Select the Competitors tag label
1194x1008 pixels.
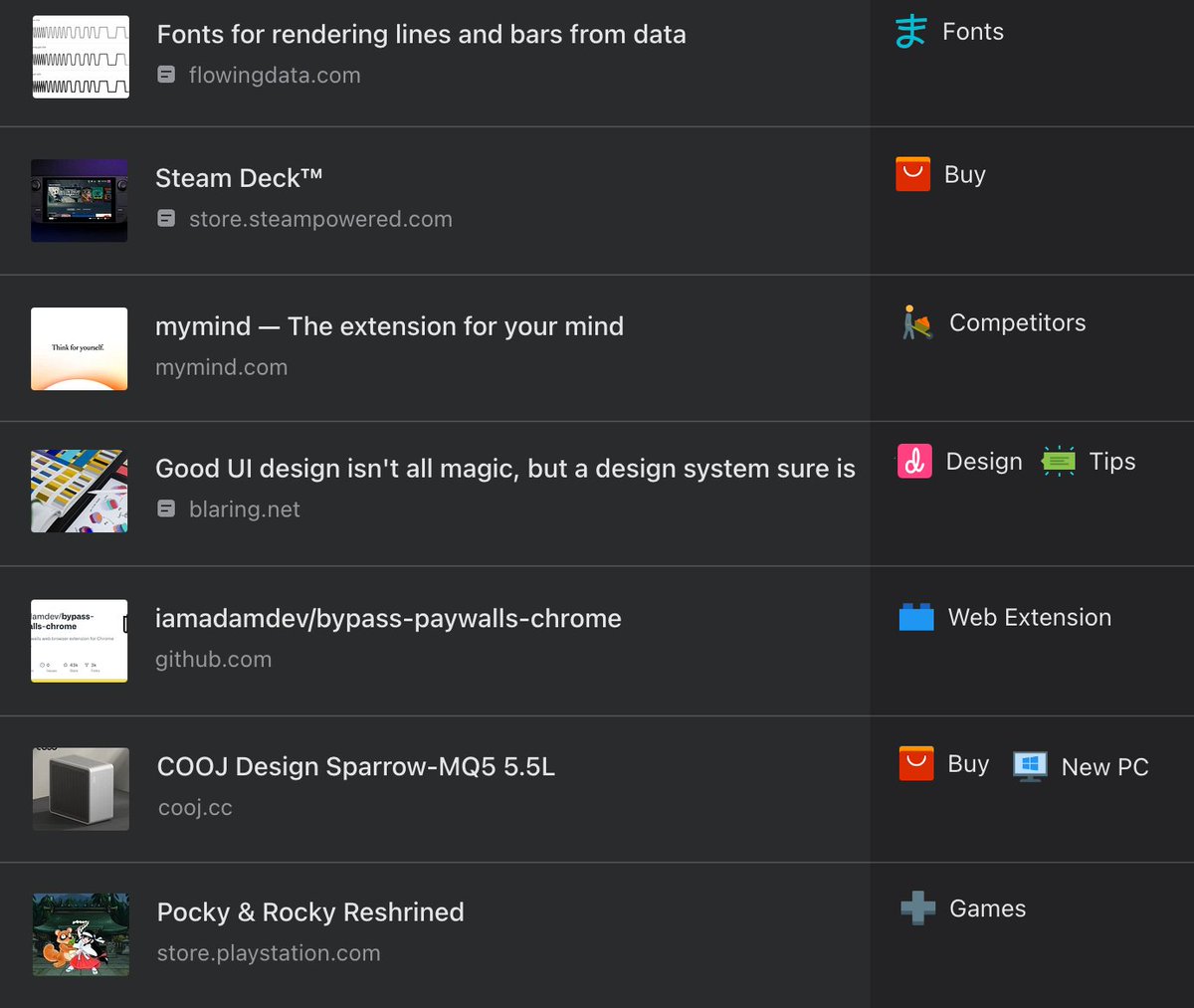(1017, 322)
